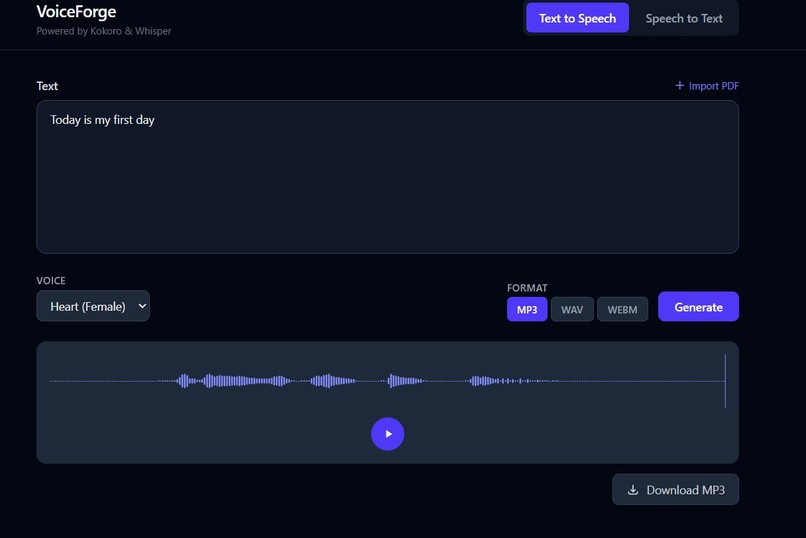806x538 pixels.
Task: Select the Text to Speech tab
Action: [577, 18]
